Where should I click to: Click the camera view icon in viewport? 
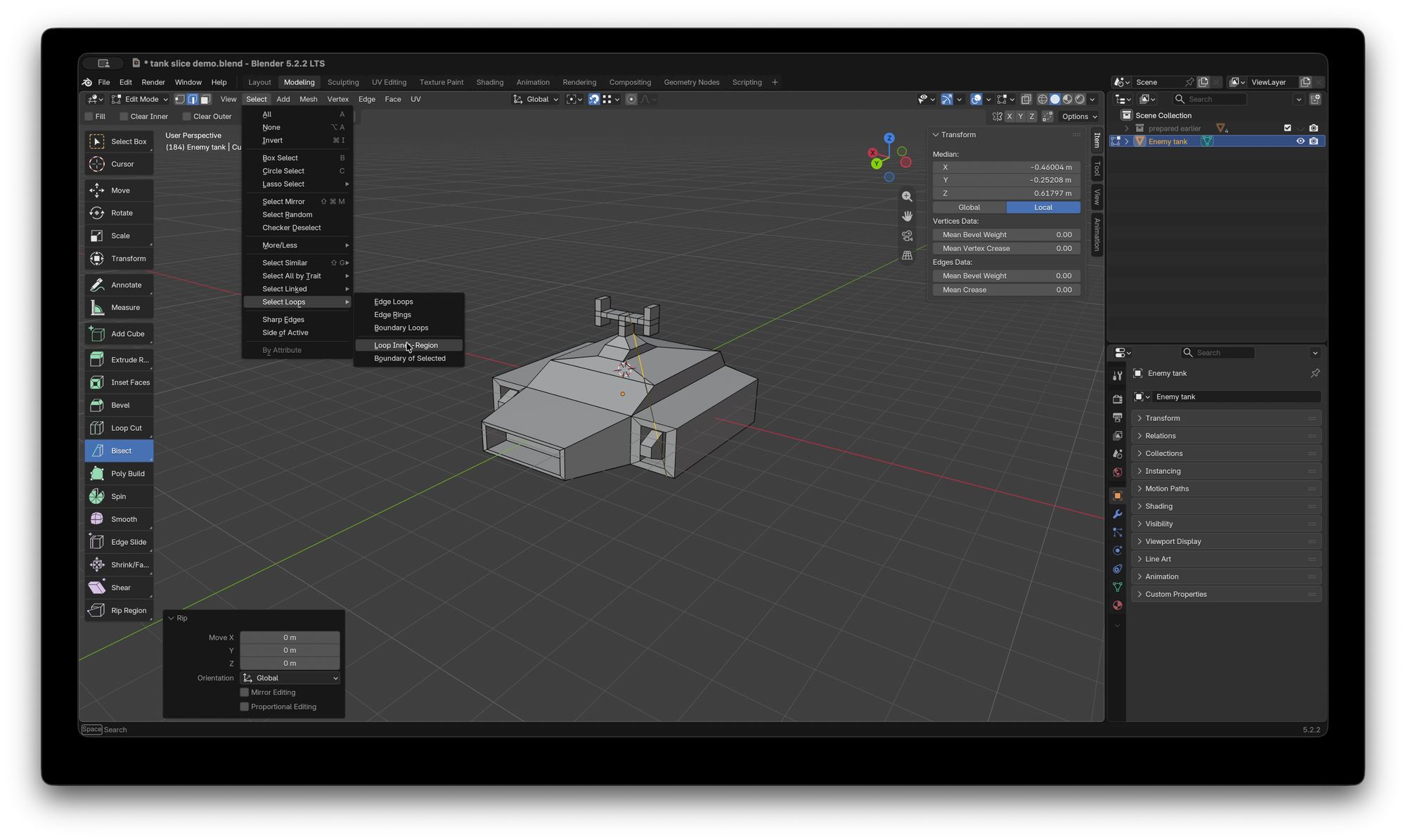pos(907,235)
